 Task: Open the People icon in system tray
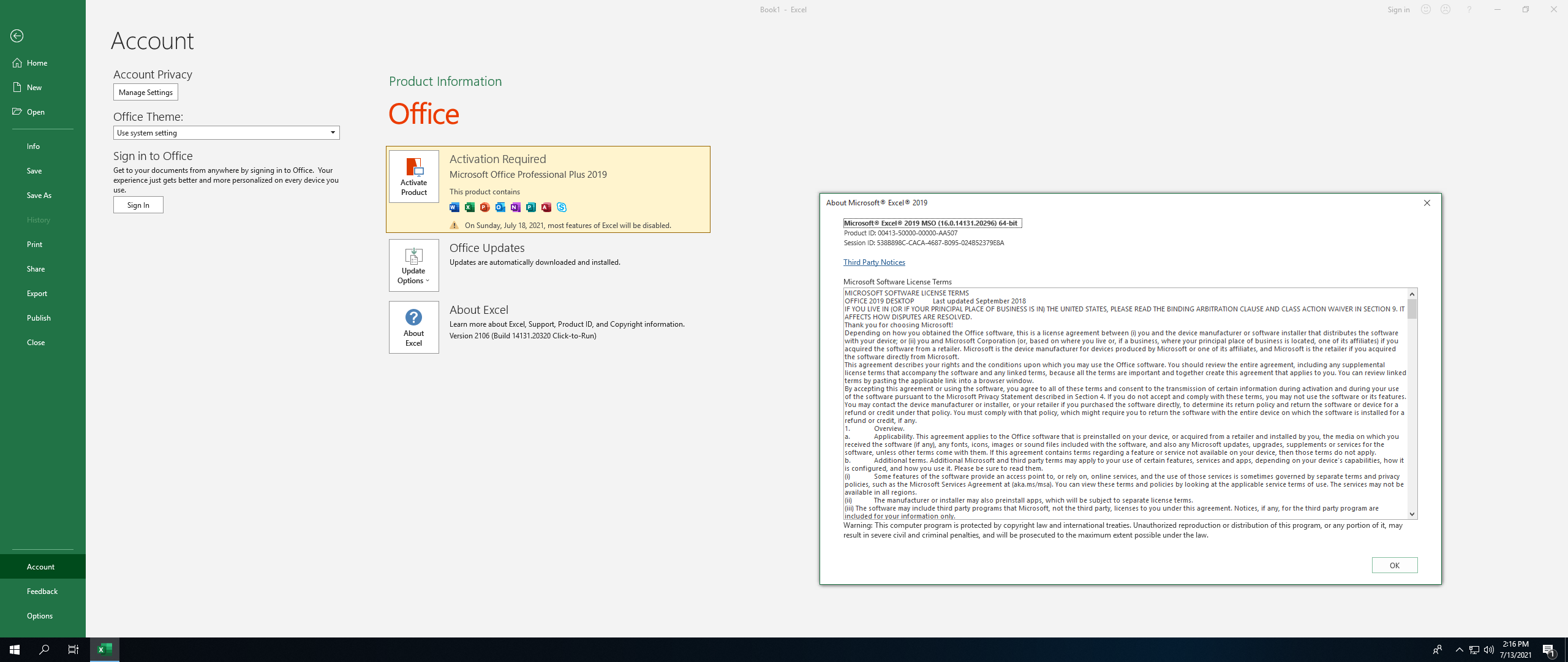(1438, 650)
